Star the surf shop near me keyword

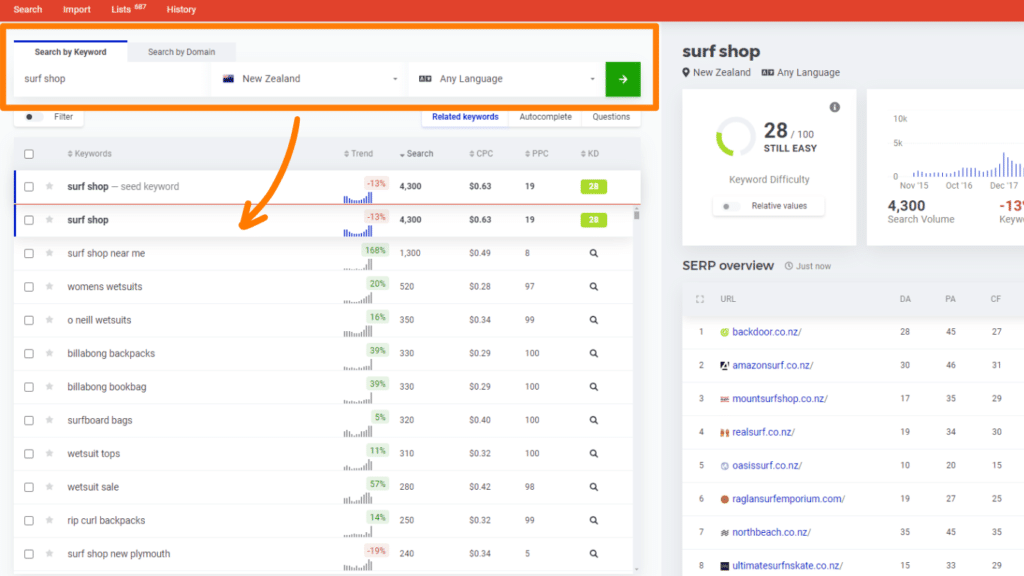point(50,253)
